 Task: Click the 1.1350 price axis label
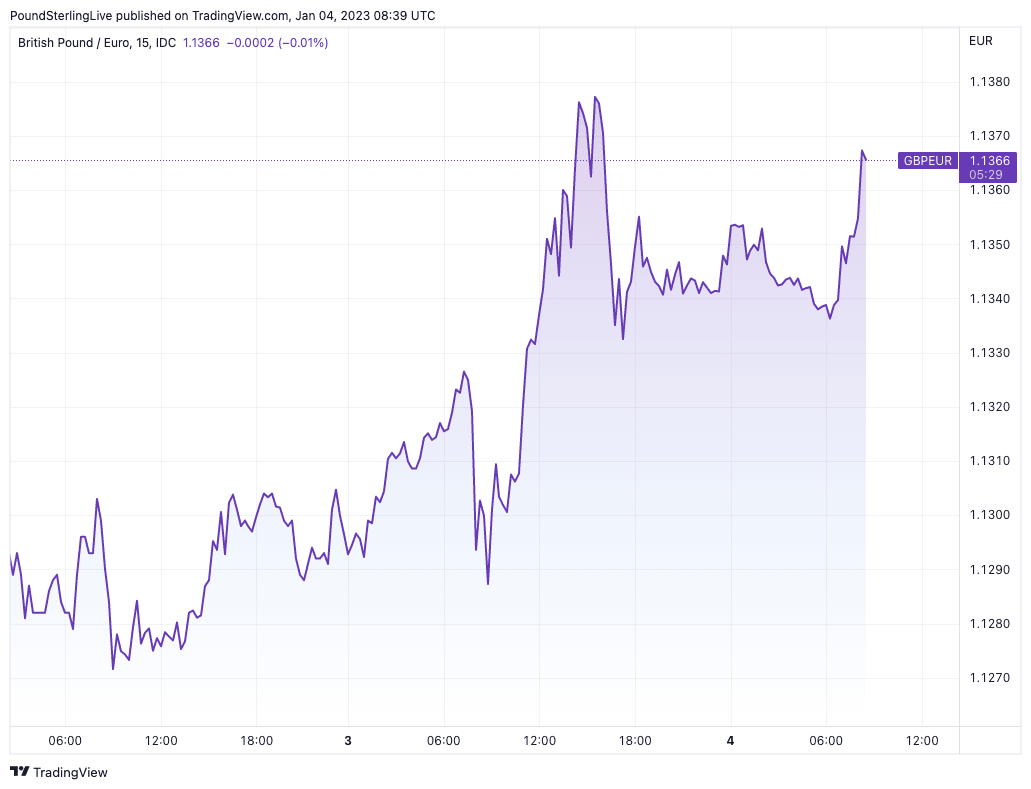tap(989, 245)
